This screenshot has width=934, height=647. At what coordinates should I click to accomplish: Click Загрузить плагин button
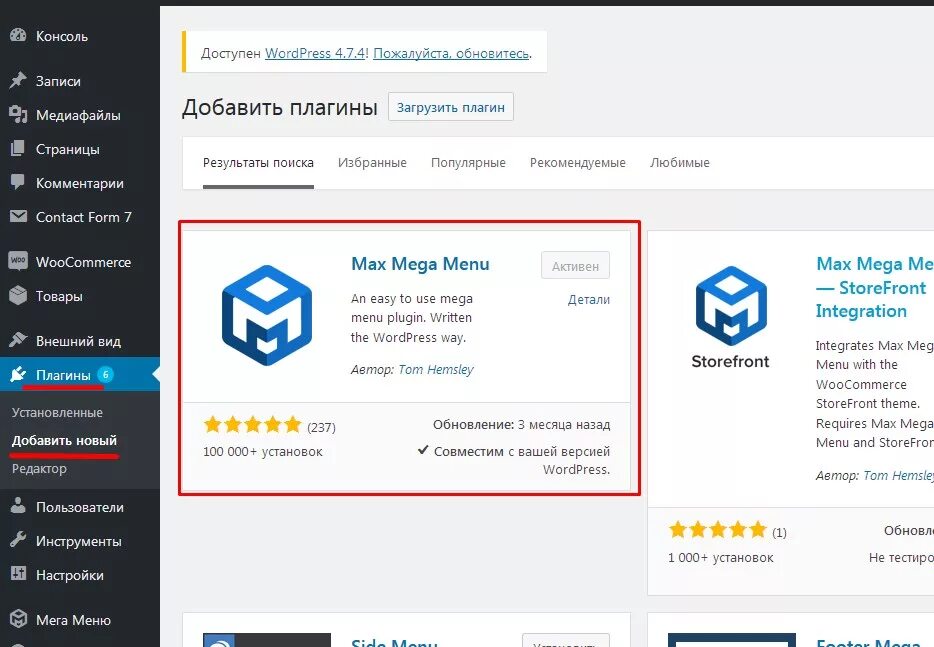pos(451,107)
